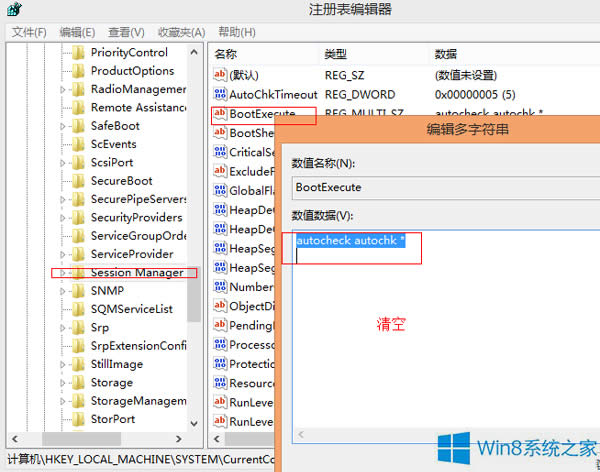Open the 编辑(E) menu

pos(77,33)
